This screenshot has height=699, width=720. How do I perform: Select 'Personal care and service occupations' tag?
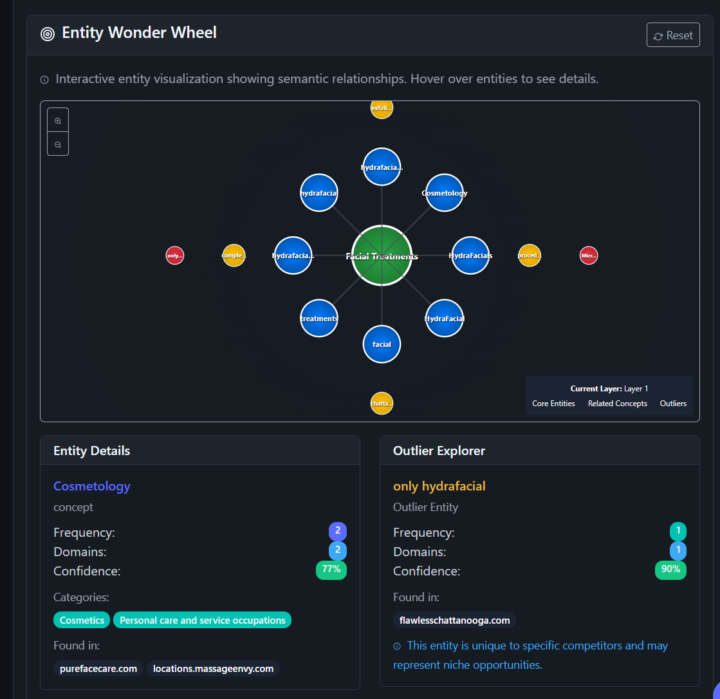[202, 620]
